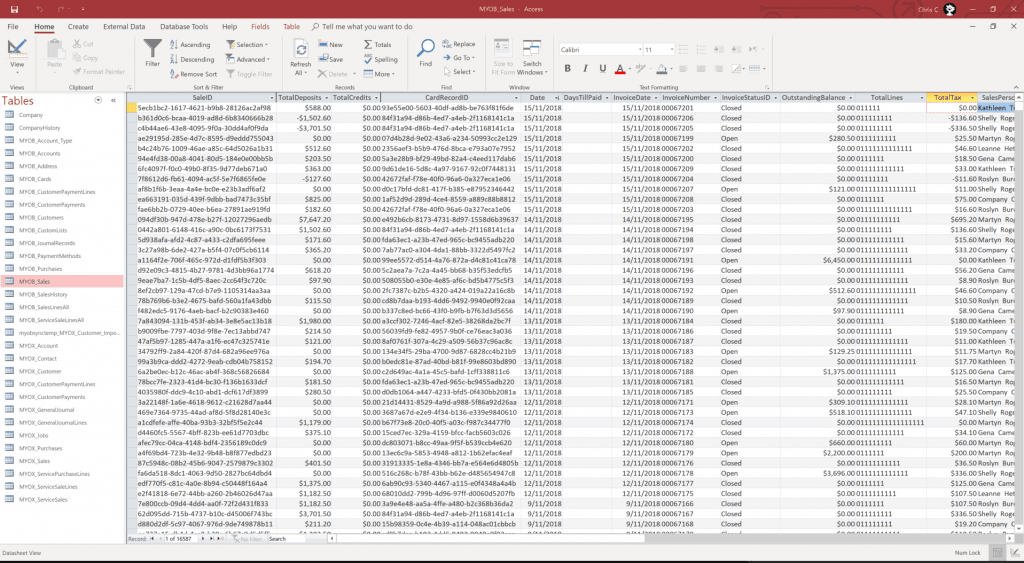
Task: Collapse the ribbon with the arrow
Action: click(1016, 88)
